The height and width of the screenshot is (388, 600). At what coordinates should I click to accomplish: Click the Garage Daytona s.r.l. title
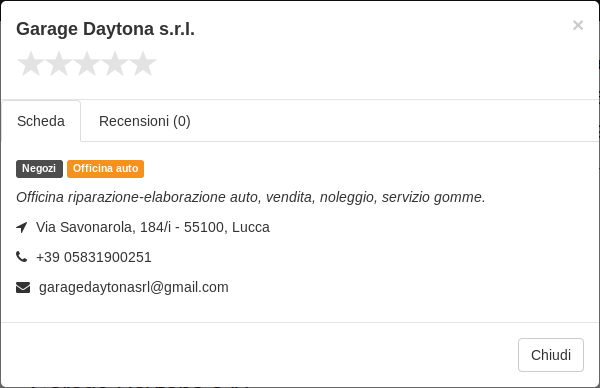point(105,29)
